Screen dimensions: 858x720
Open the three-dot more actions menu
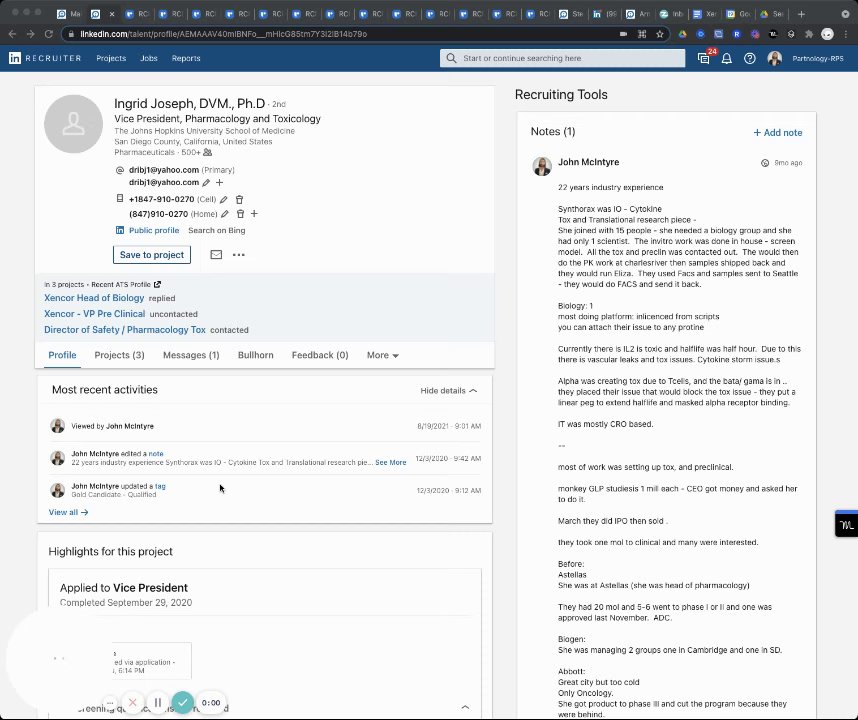tap(239, 254)
